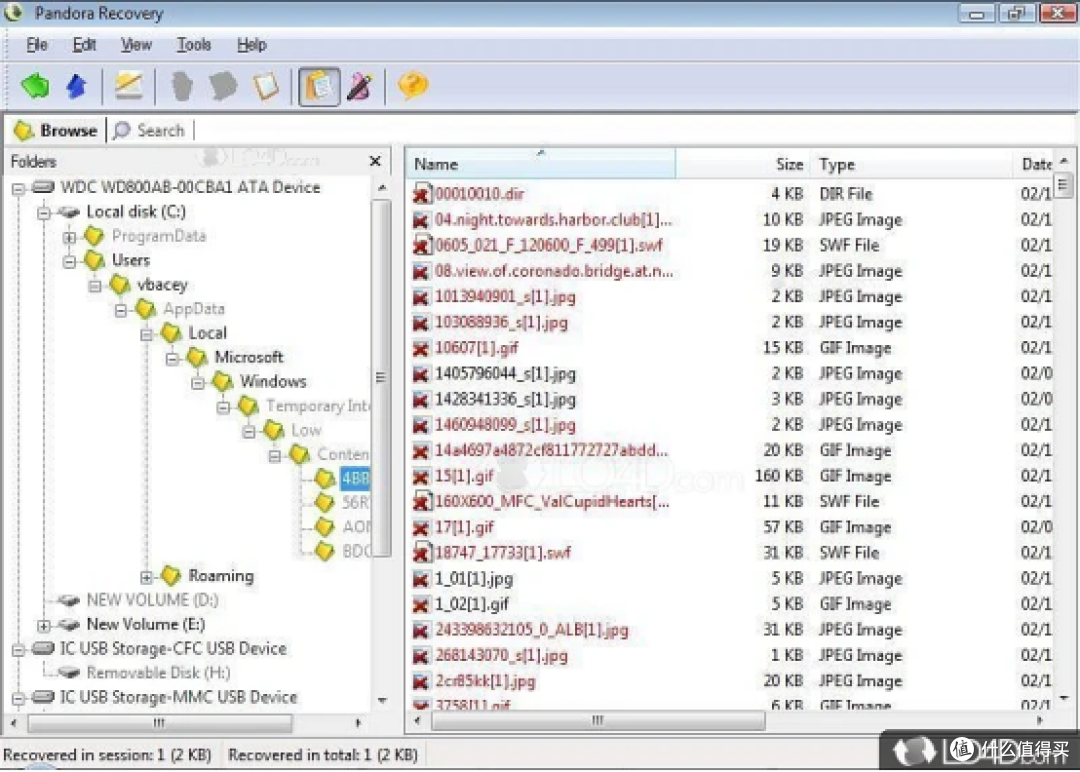The image size is (1080, 772).
Task: Select file 2cr85kk[1].jpg
Action: (485, 681)
